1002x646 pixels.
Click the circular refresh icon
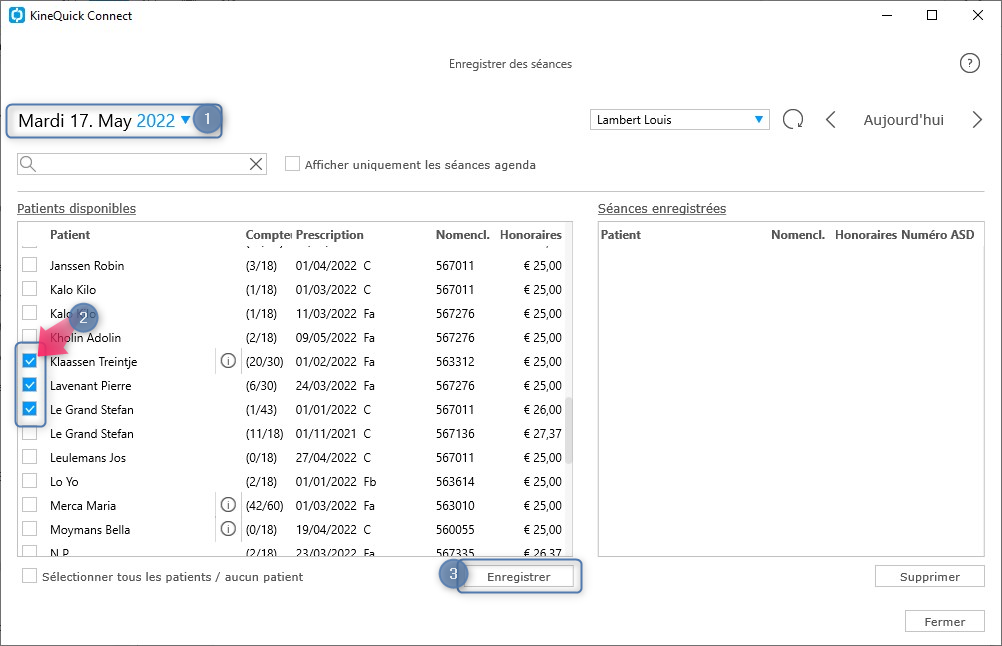point(793,119)
